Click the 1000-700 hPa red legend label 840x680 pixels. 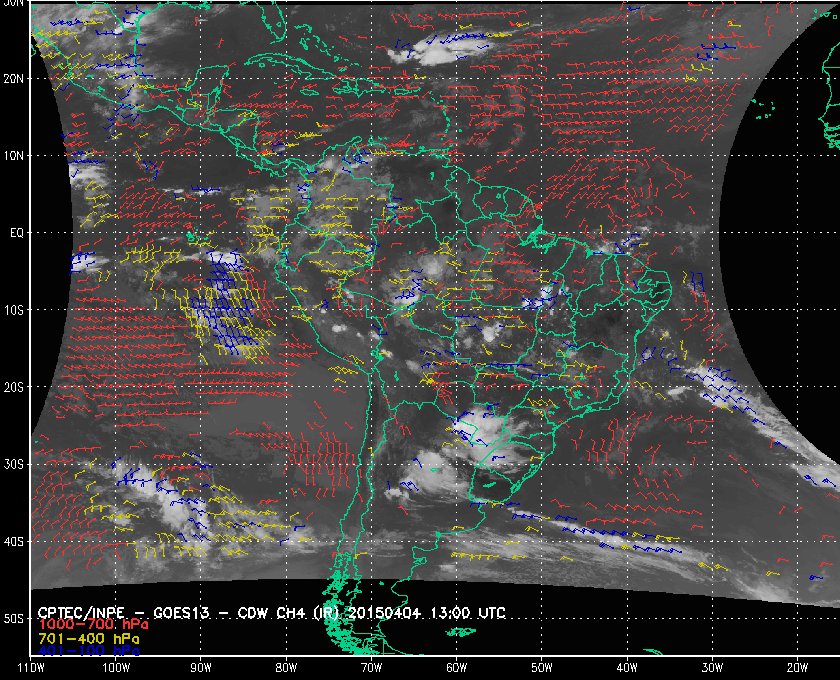93,625
